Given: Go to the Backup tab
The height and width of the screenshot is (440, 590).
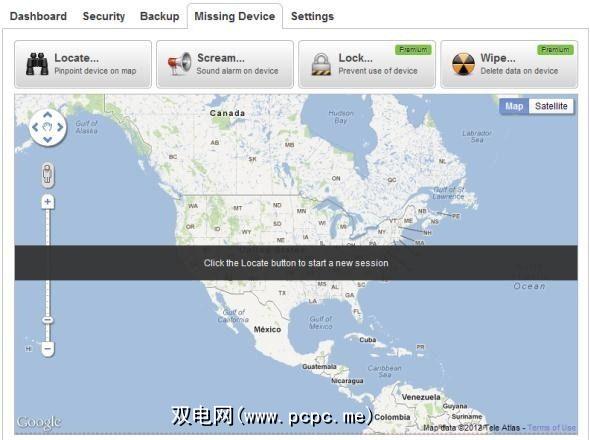Looking at the screenshot, I should tap(160, 16).
